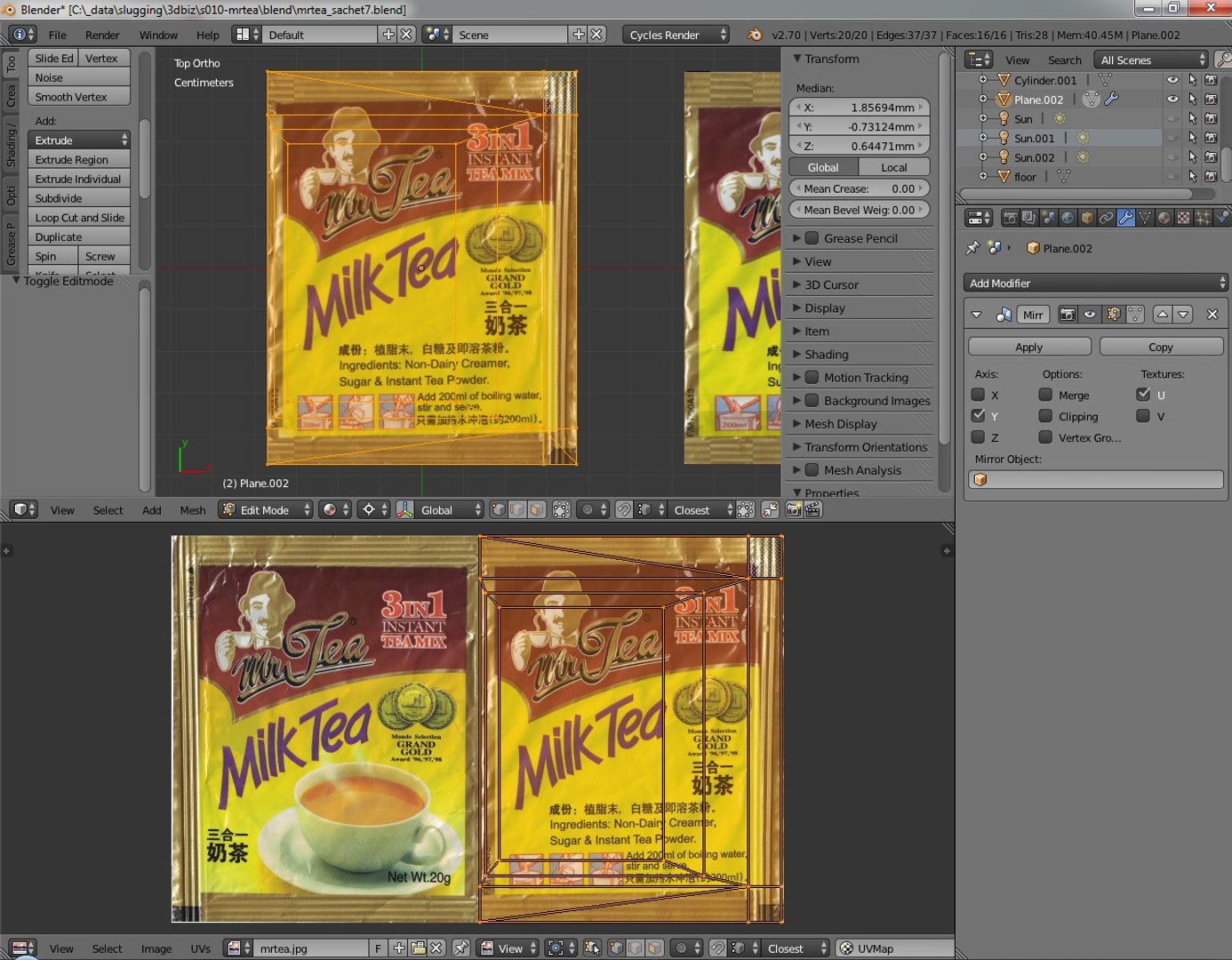Enable Merge option checkbox
1232x960 pixels.
1045,395
